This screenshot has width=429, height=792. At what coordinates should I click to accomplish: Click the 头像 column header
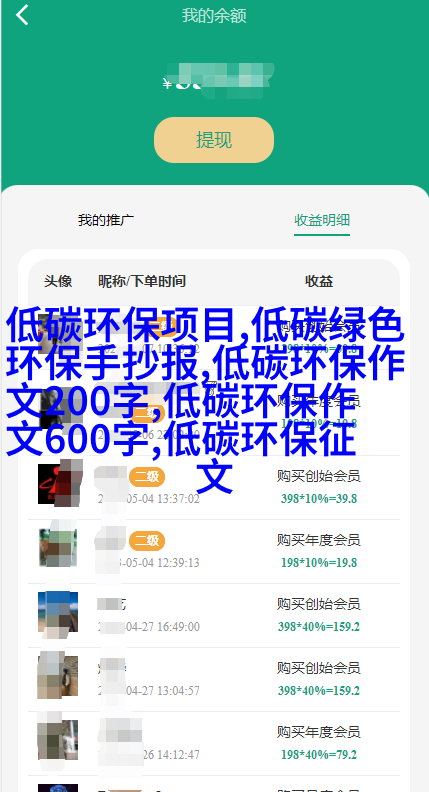[x=58, y=281]
